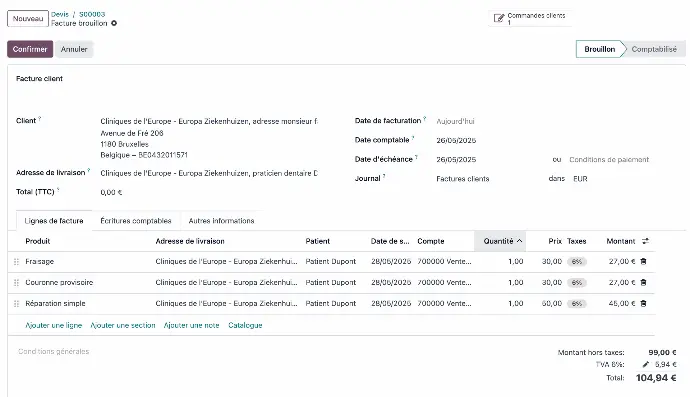The width and height of the screenshot is (690, 397).
Task: Sort by the Prix column header
Action: click(555, 241)
